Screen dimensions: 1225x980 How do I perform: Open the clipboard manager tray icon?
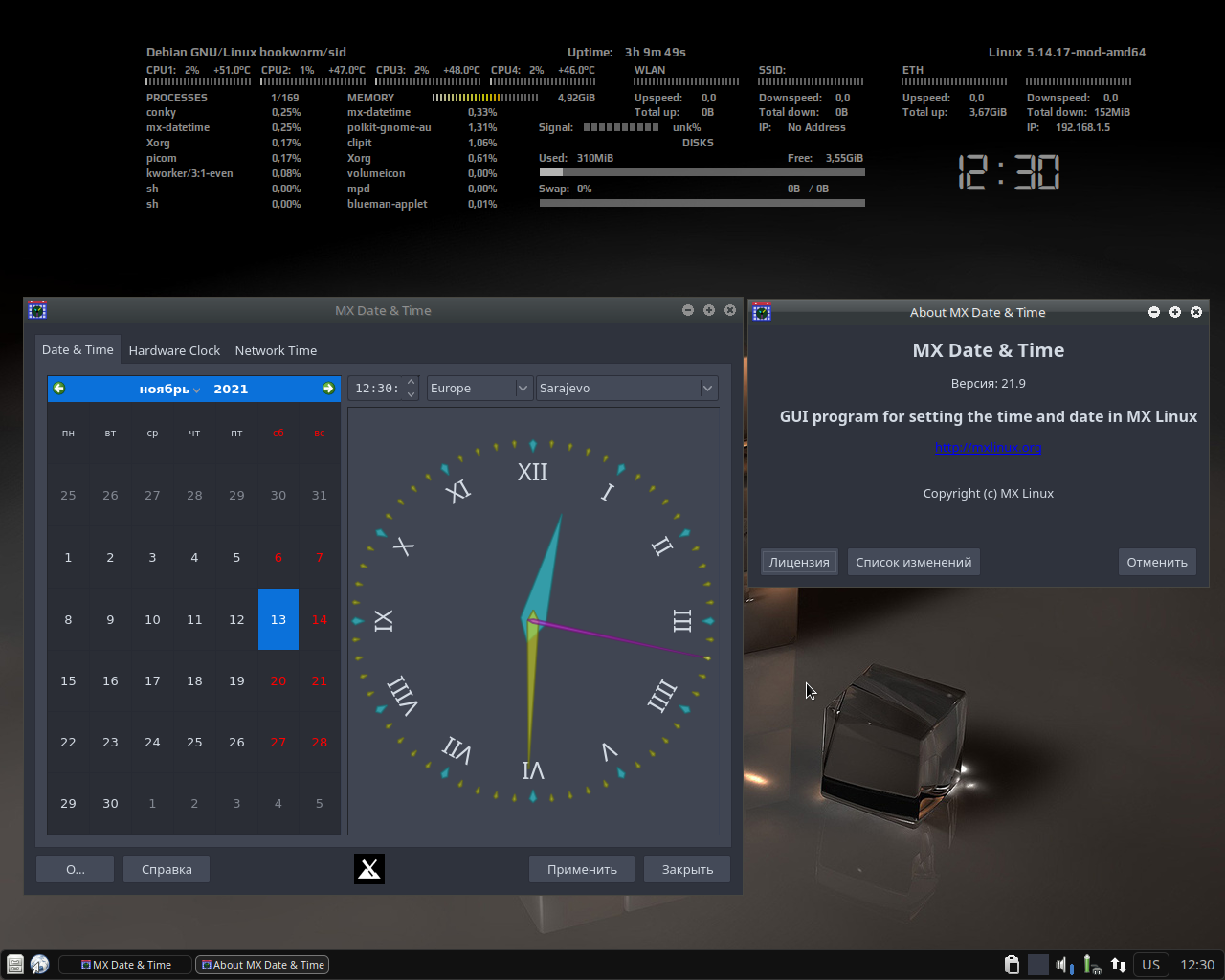(1012, 965)
